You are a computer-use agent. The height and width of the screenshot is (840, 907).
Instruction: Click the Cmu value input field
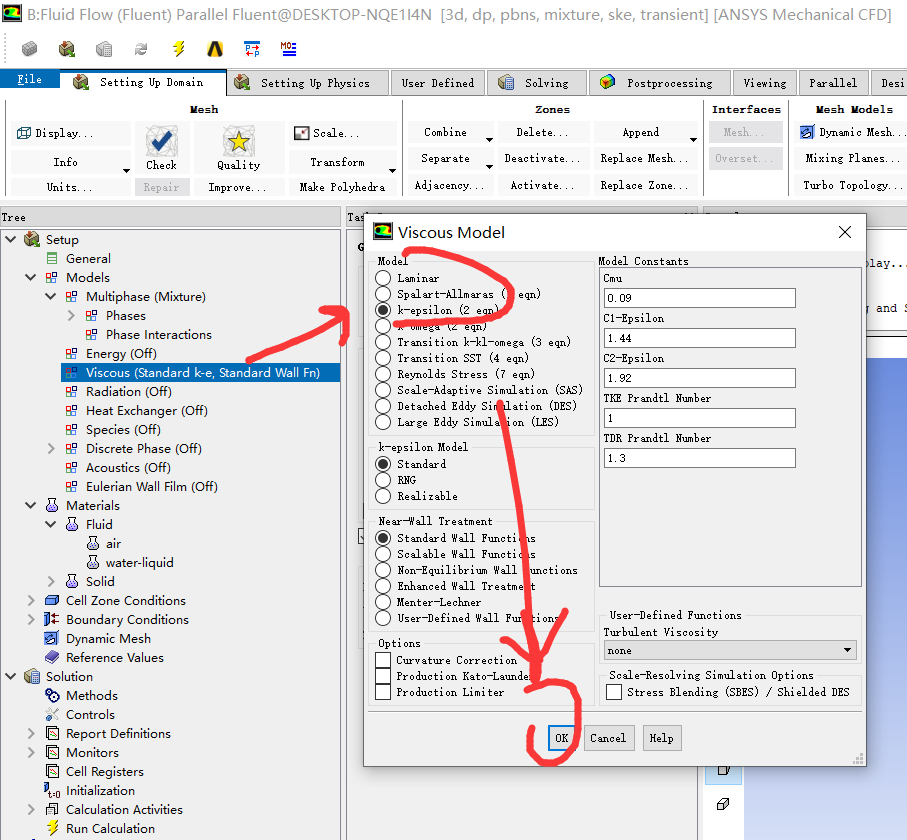coord(699,298)
